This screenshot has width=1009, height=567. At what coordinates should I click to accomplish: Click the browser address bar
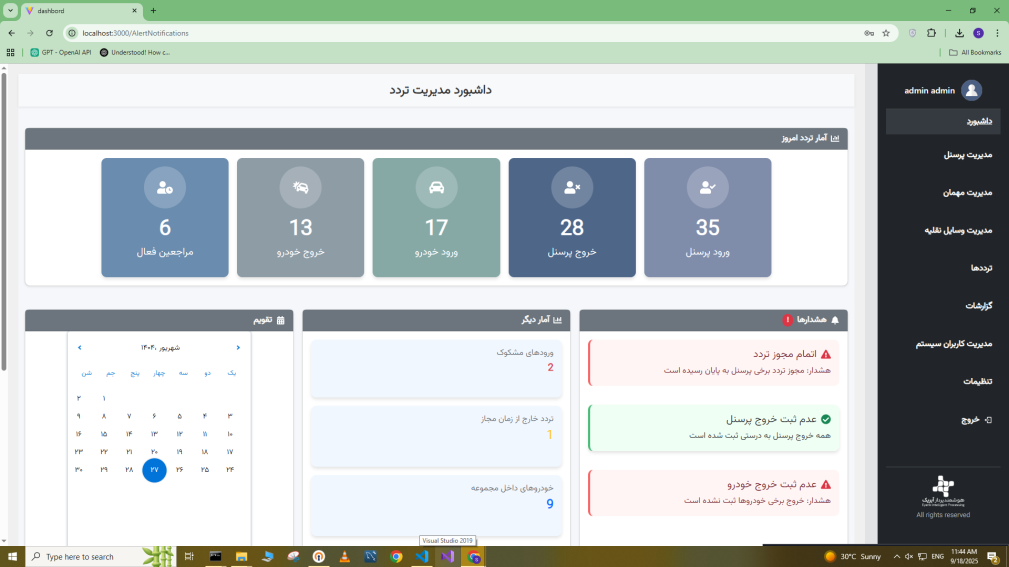pyautogui.click(x=450, y=33)
